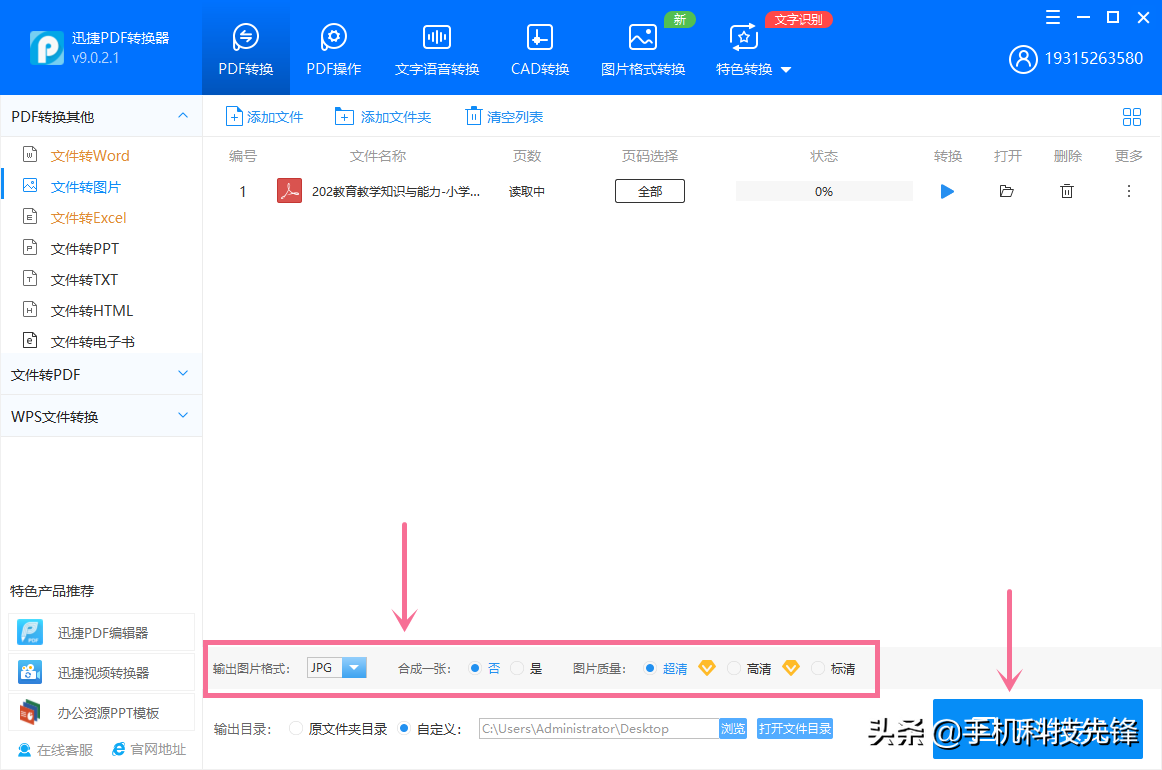This screenshot has height=770, width=1162.
Task: Select 原文件夹目录 as output directory
Action: click(x=295, y=728)
